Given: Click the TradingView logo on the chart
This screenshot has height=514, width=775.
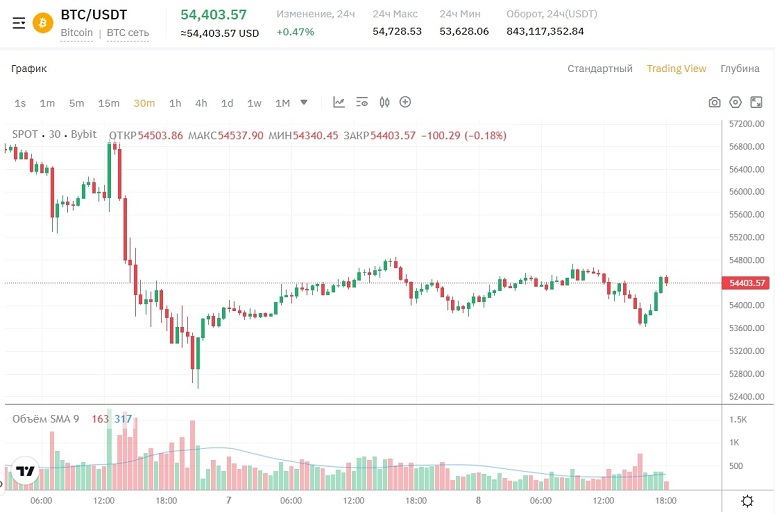Looking at the screenshot, I should click(25, 471).
